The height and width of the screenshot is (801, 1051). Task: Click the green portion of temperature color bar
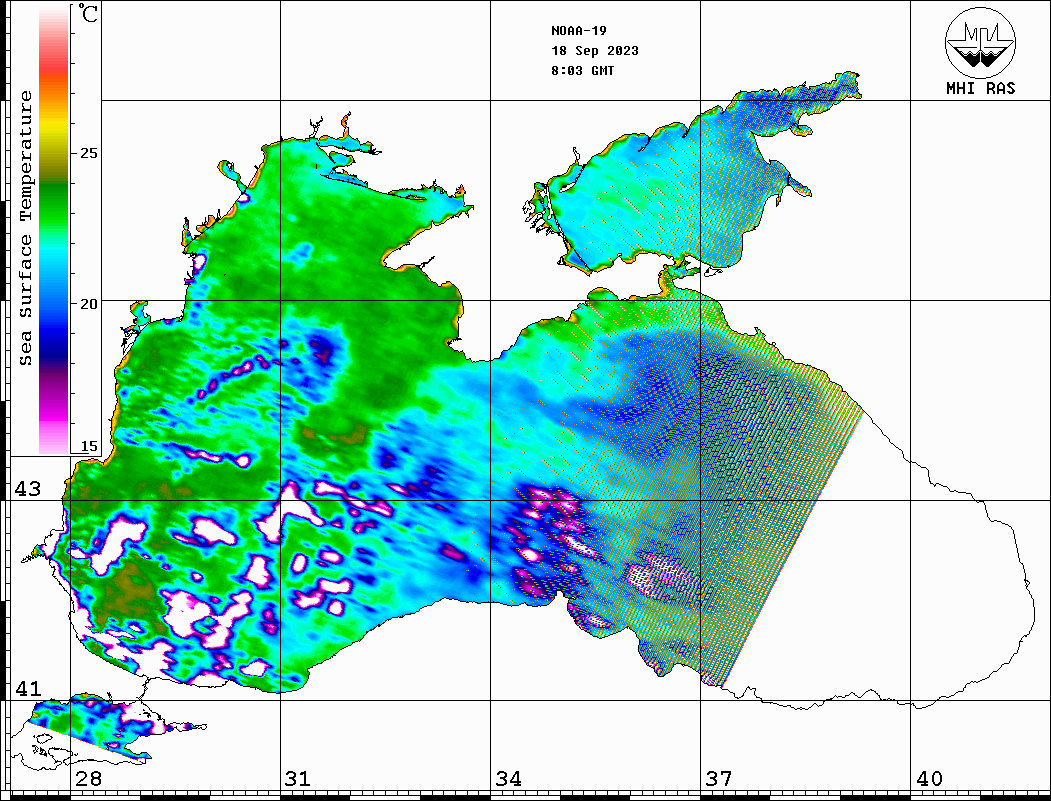pos(54,208)
